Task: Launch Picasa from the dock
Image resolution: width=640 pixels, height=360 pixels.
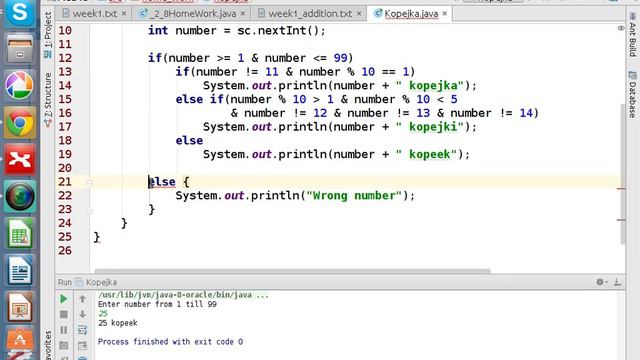Action: click(19, 85)
